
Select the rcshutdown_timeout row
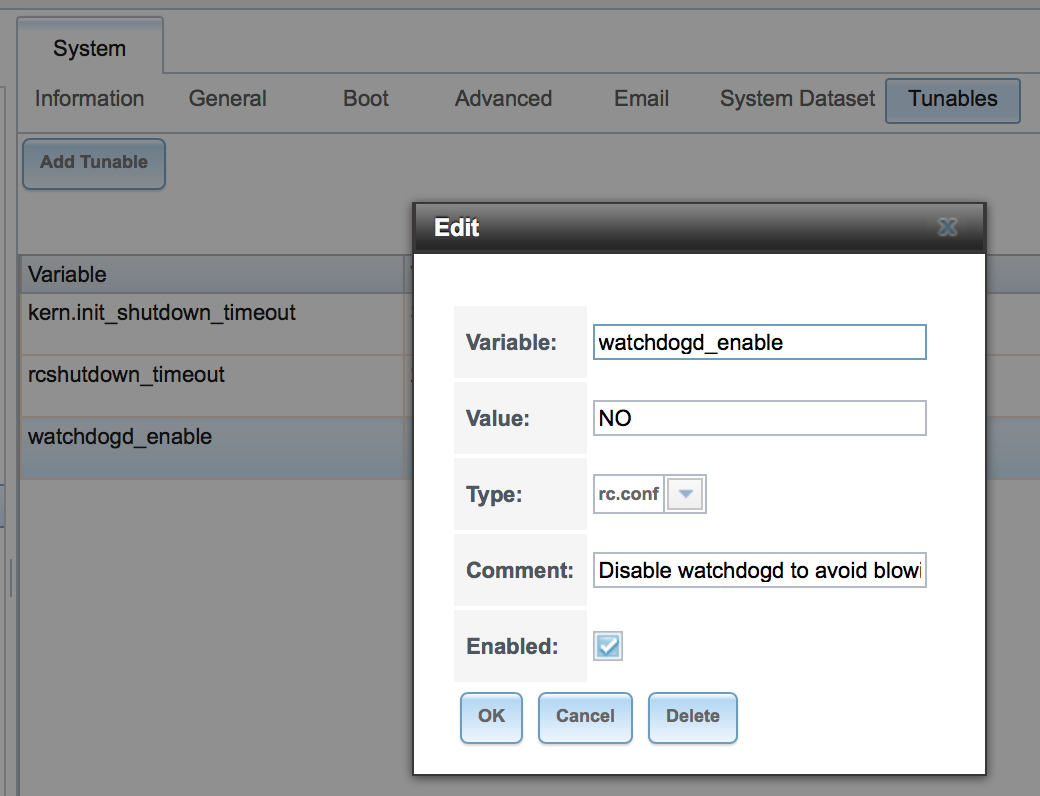212,386
